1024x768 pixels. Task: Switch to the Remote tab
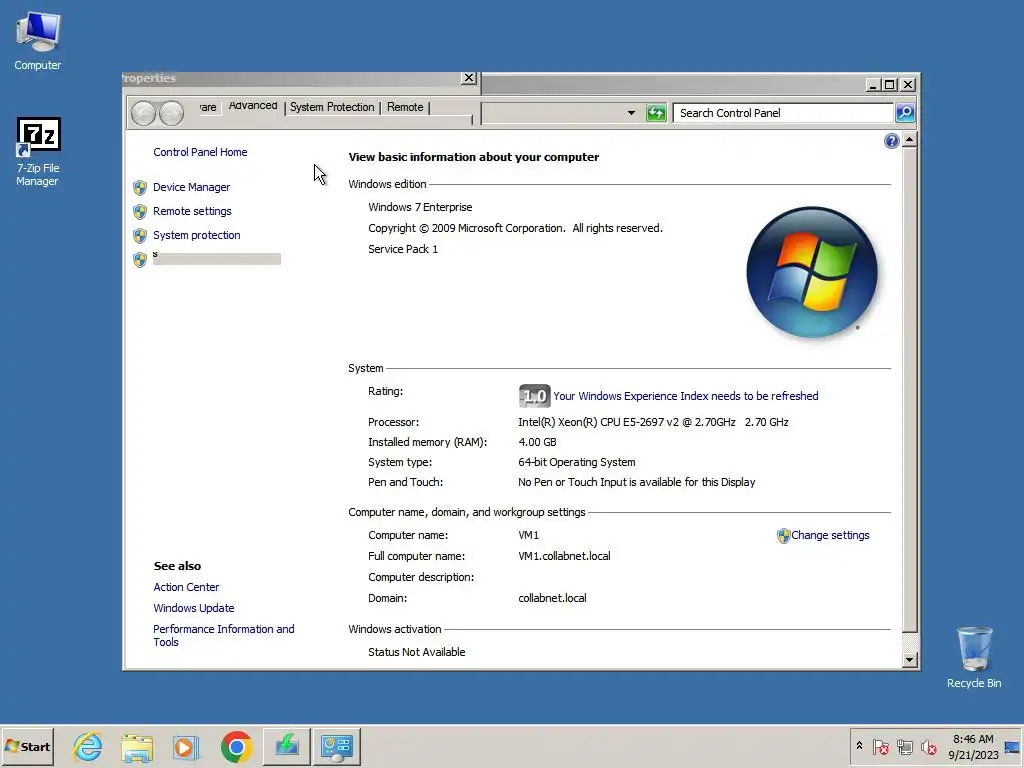tap(405, 107)
